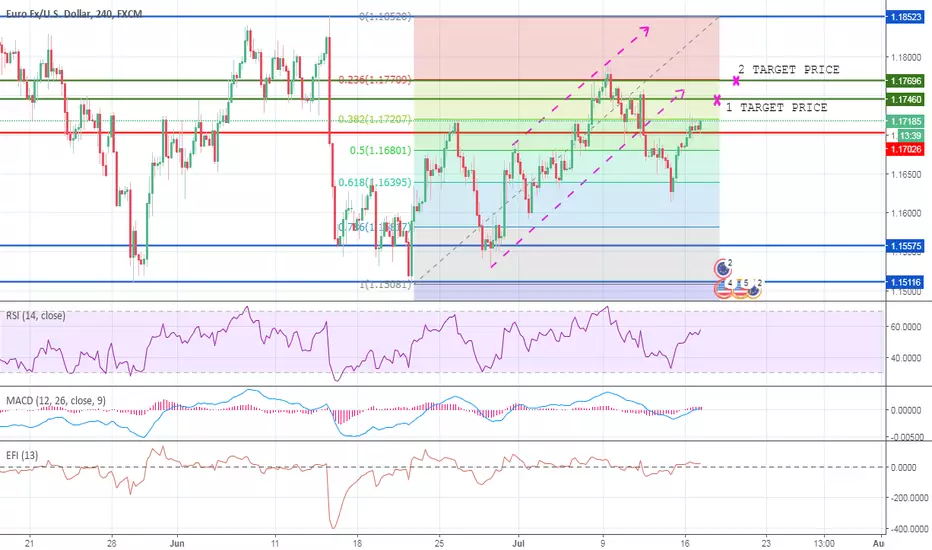The image size is (932, 550).
Task: Click the 13:00 label on the time axis
Action: [824, 543]
